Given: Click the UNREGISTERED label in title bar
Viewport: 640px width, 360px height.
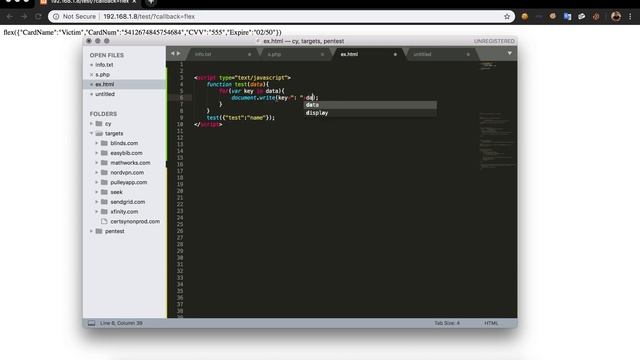Looking at the screenshot, I should tap(494, 41).
